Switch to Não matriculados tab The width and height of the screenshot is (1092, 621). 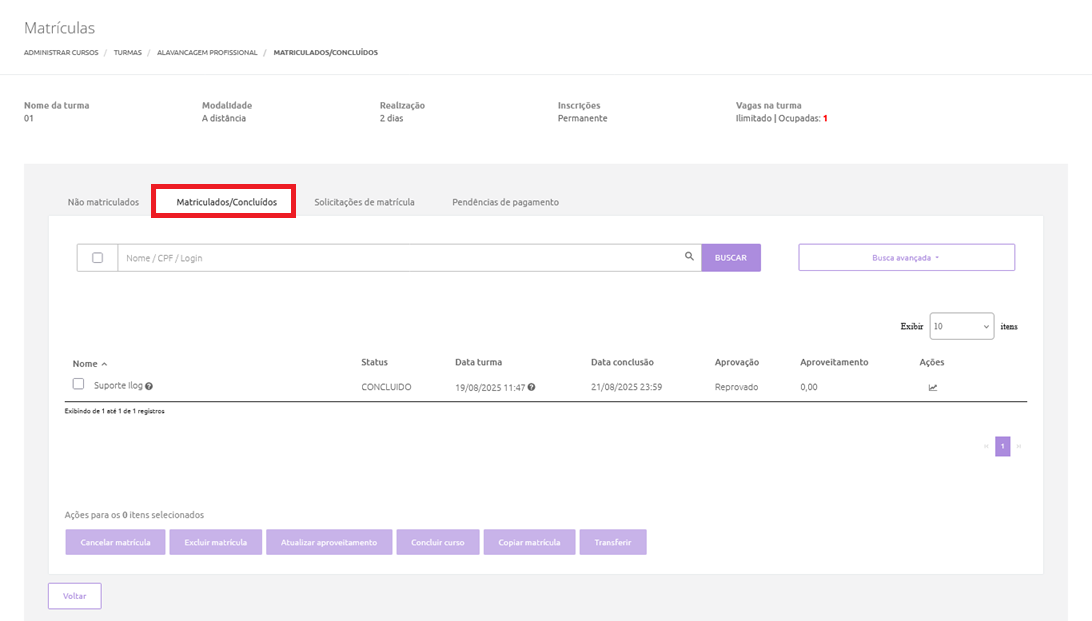[x=103, y=202]
